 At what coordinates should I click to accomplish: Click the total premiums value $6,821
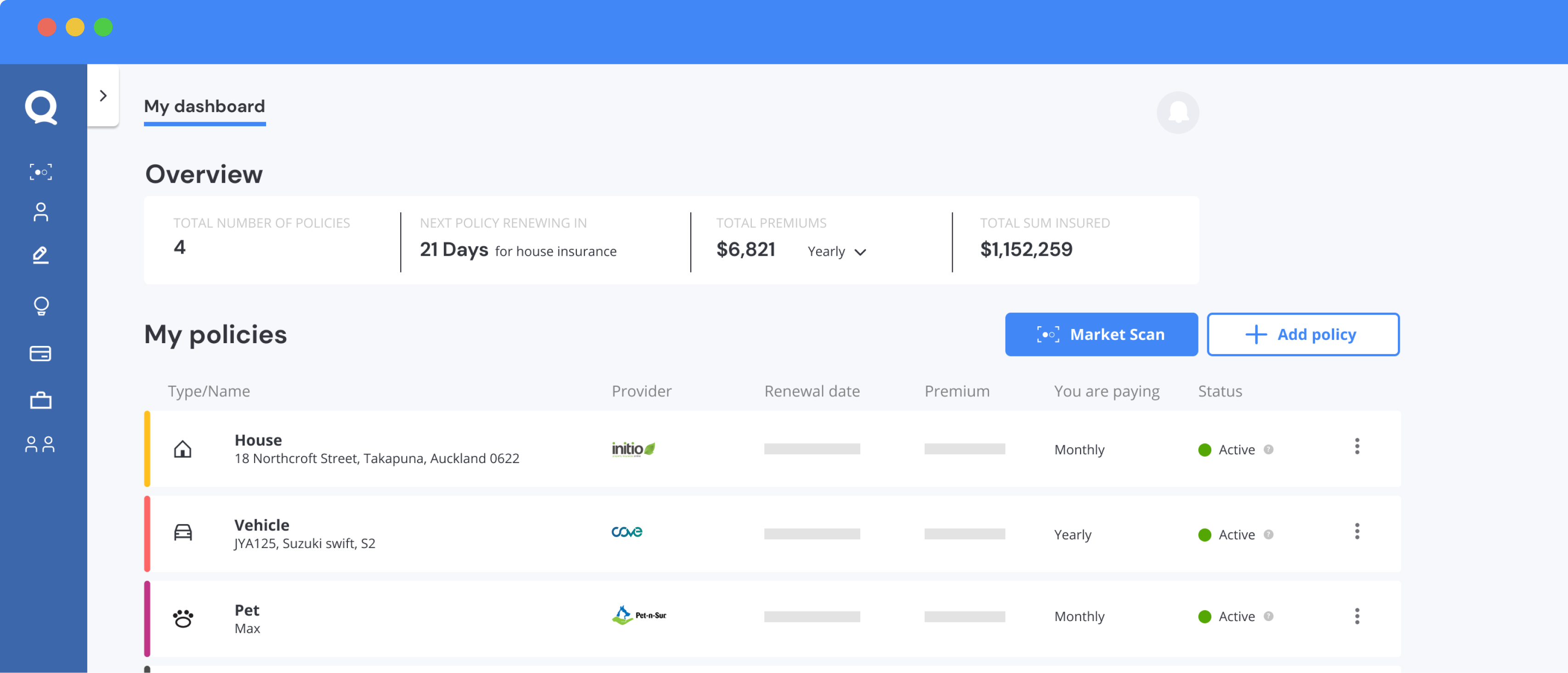746,249
